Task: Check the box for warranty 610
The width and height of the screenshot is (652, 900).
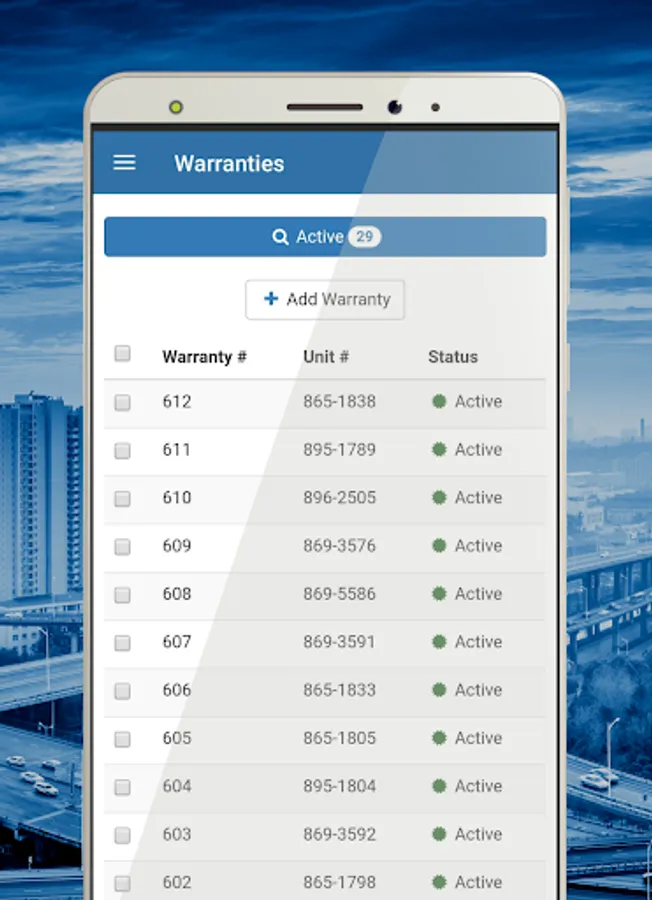Action: click(122, 499)
